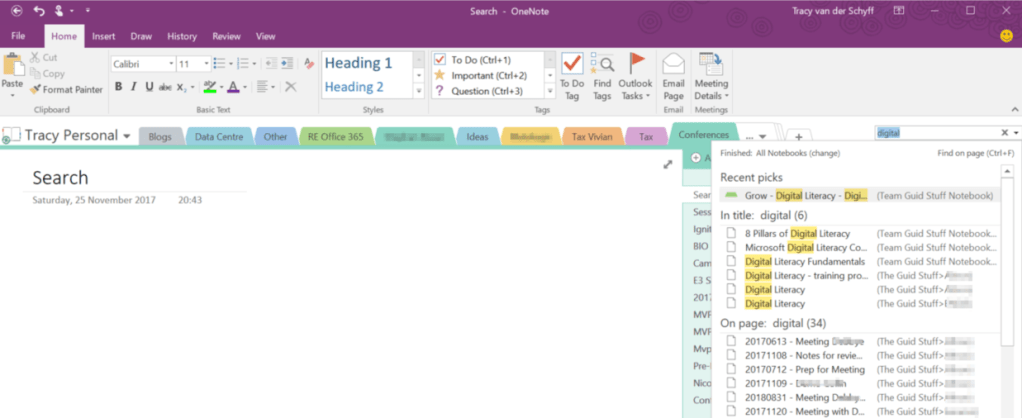Cut the selection with scissors icon
The image size is (1022, 418).
click(x=35, y=57)
